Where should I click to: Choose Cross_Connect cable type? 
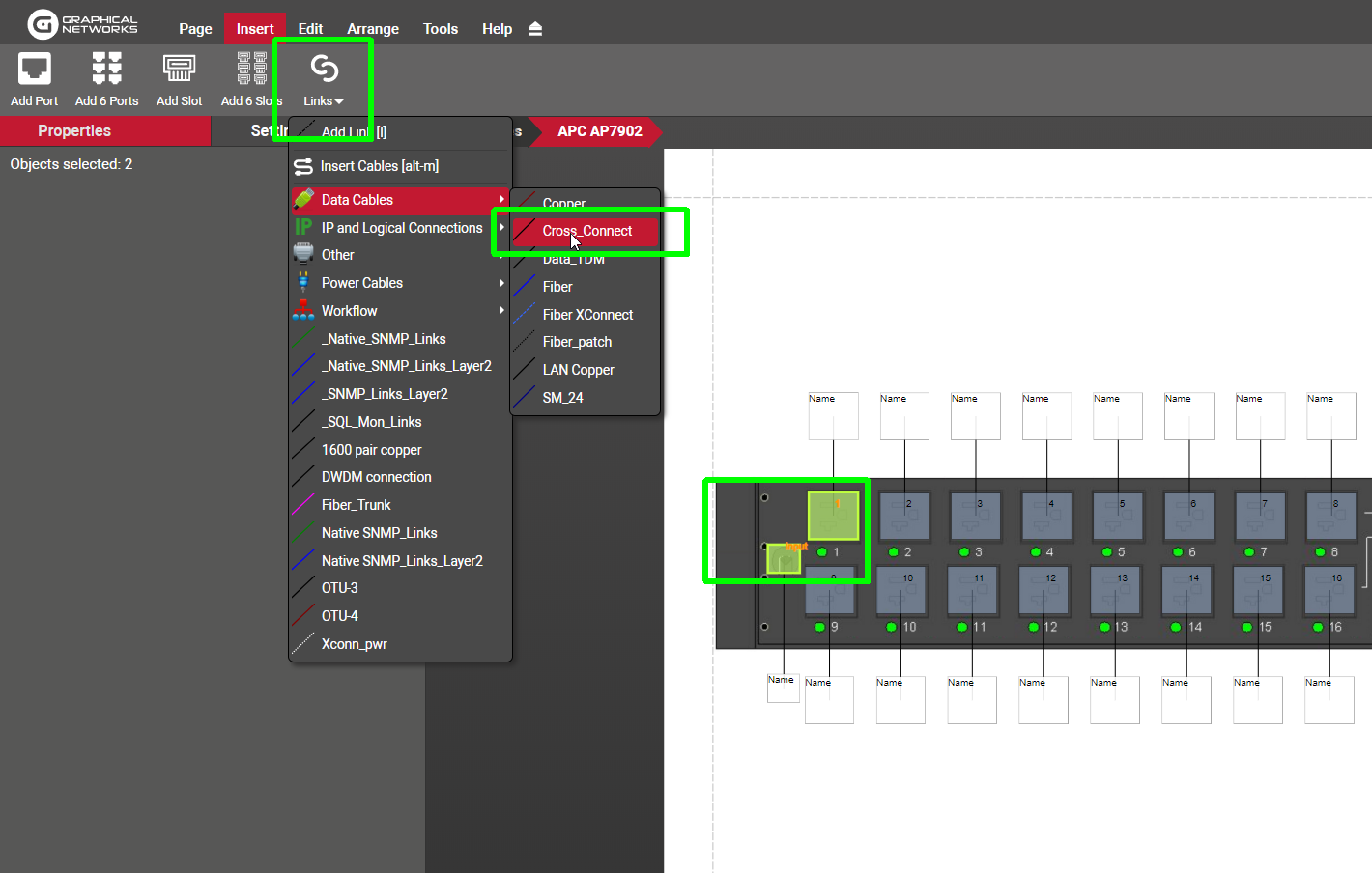tap(586, 231)
